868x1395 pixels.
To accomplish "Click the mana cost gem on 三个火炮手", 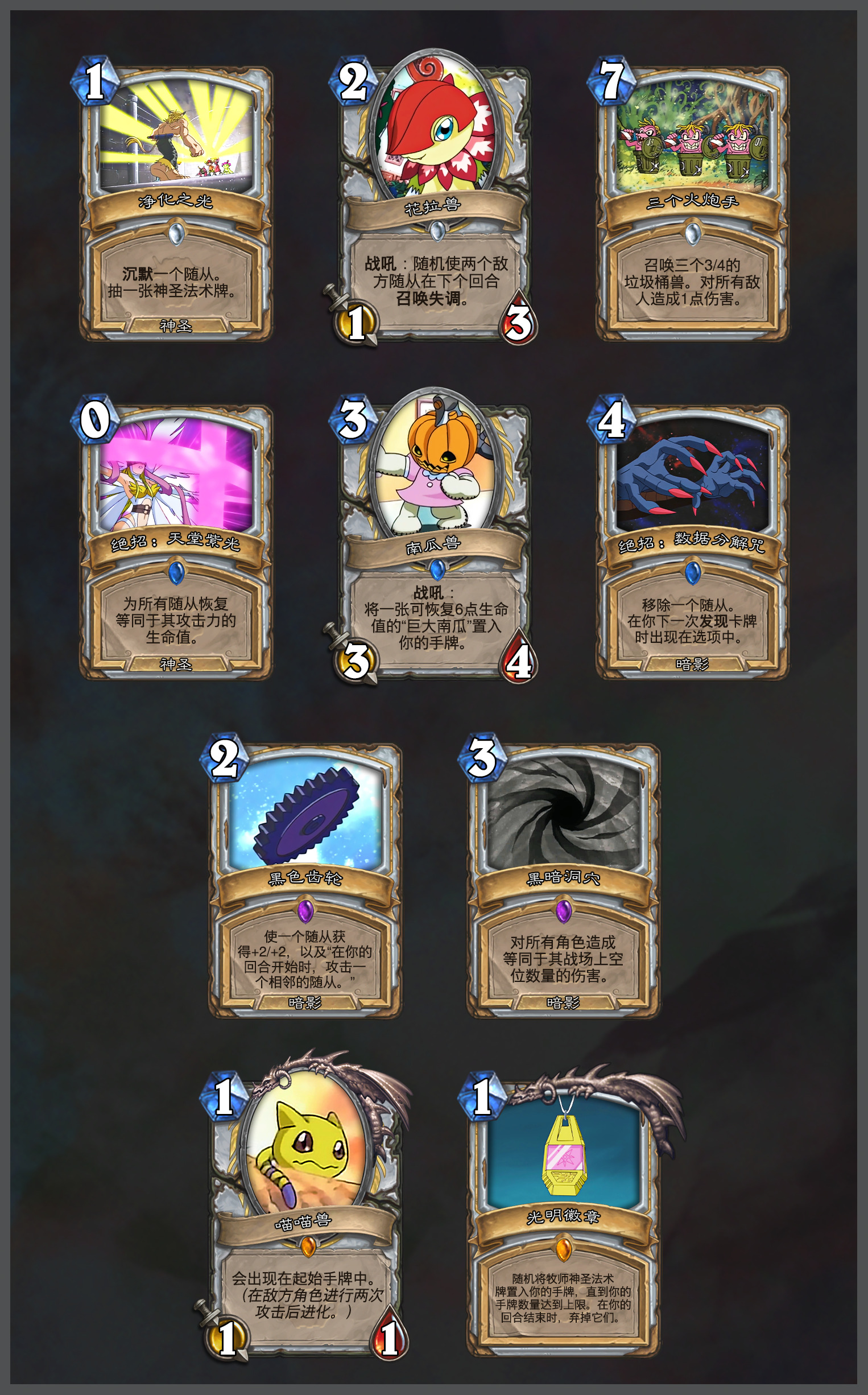I will pyautogui.click(x=611, y=81).
